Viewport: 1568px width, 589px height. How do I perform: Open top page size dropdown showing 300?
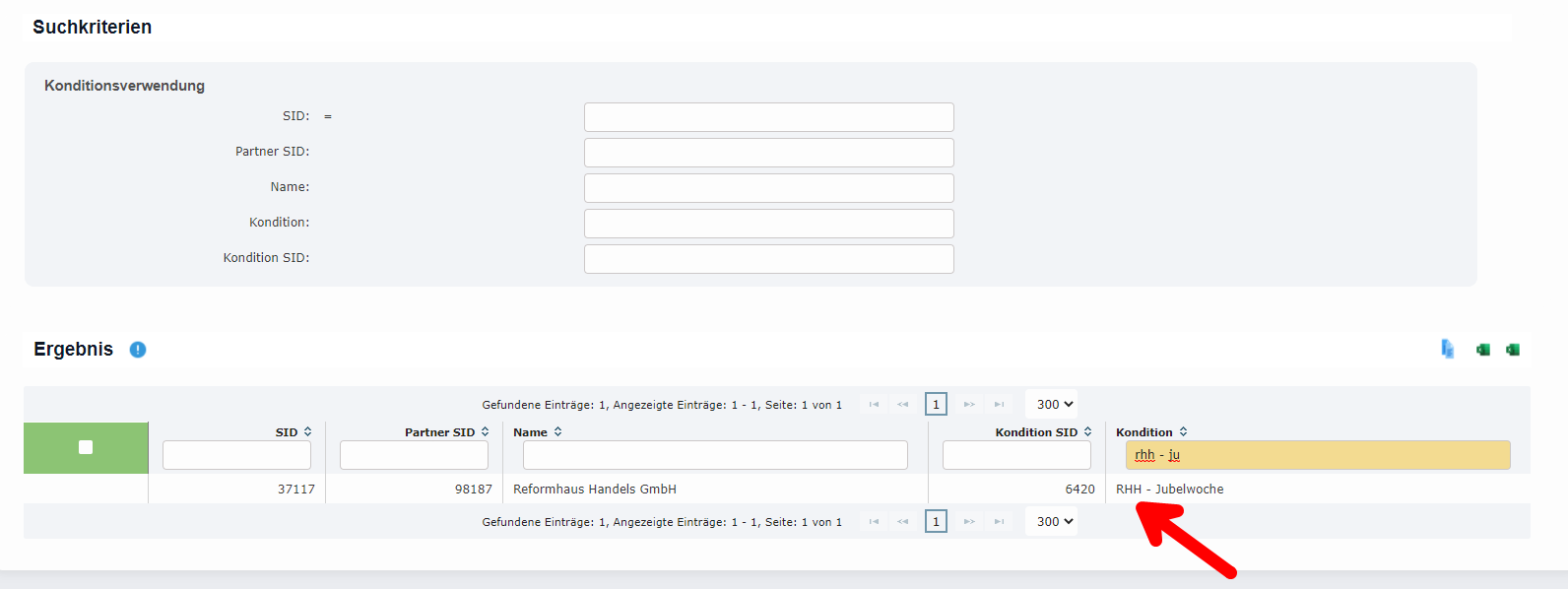pos(1053,405)
